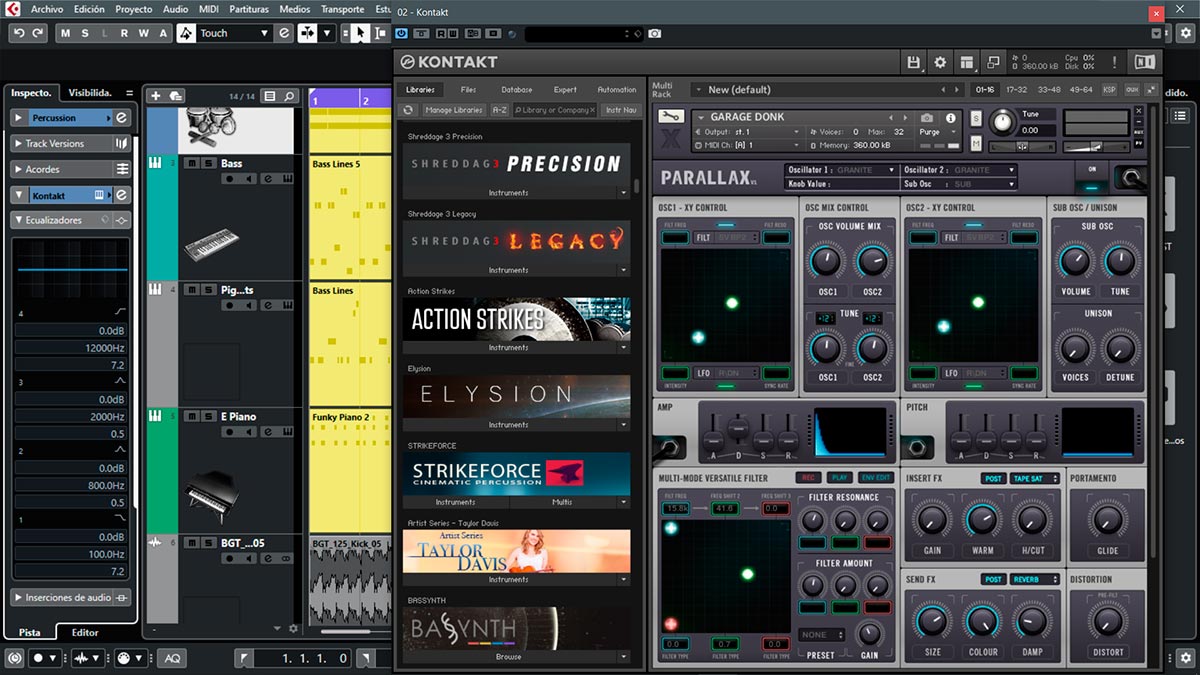Image resolution: width=1200 pixels, height=675 pixels.
Task: Open the Archivo menu
Action: pyautogui.click(x=47, y=9)
